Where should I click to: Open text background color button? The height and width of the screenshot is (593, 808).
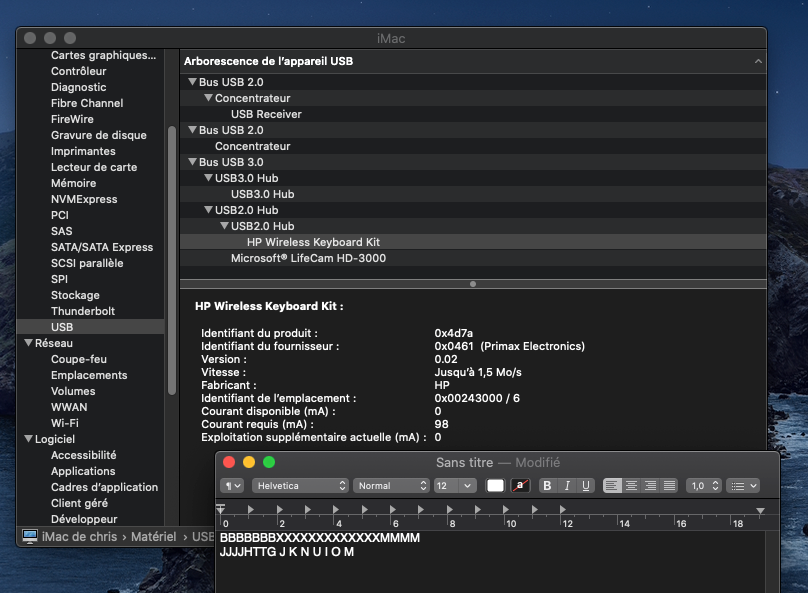(x=520, y=486)
